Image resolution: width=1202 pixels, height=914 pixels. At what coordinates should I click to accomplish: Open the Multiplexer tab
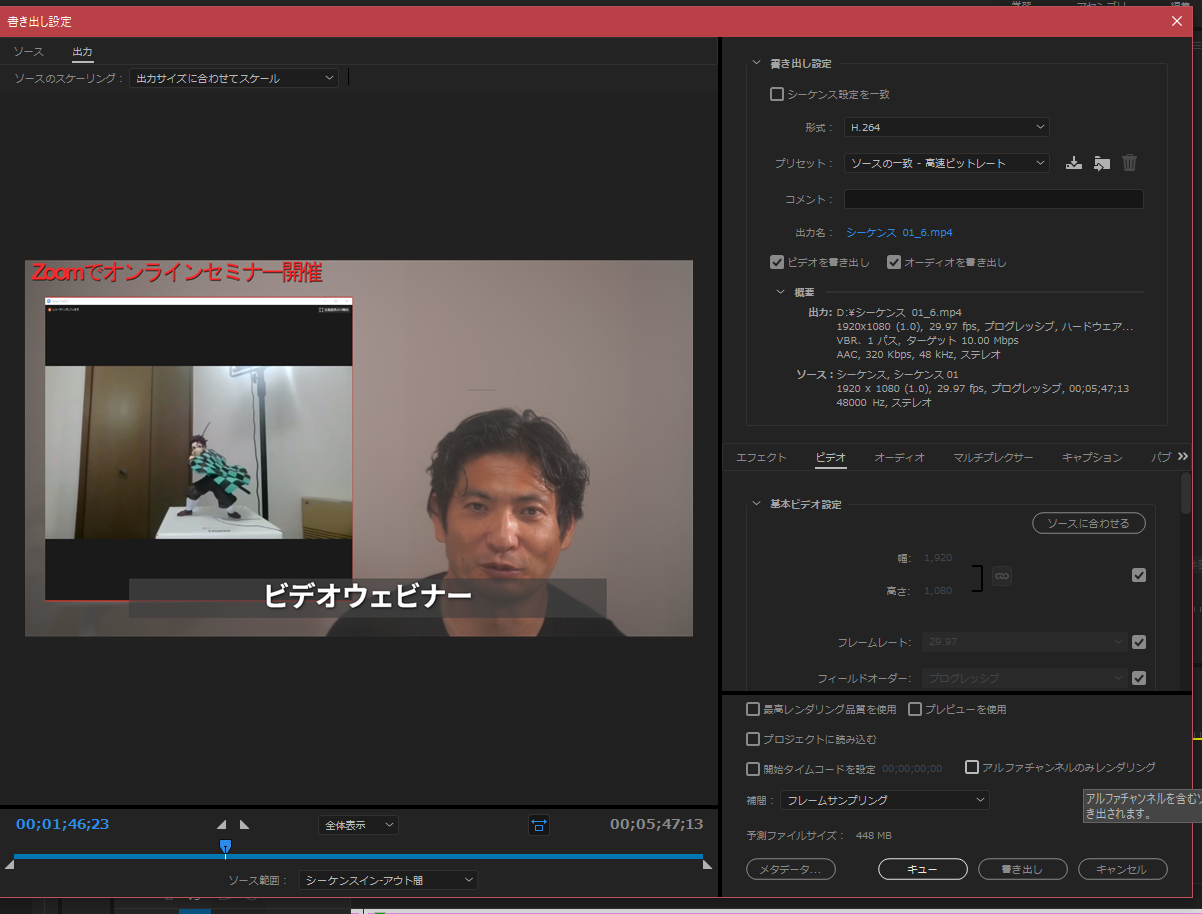pyautogui.click(x=993, y=457)
